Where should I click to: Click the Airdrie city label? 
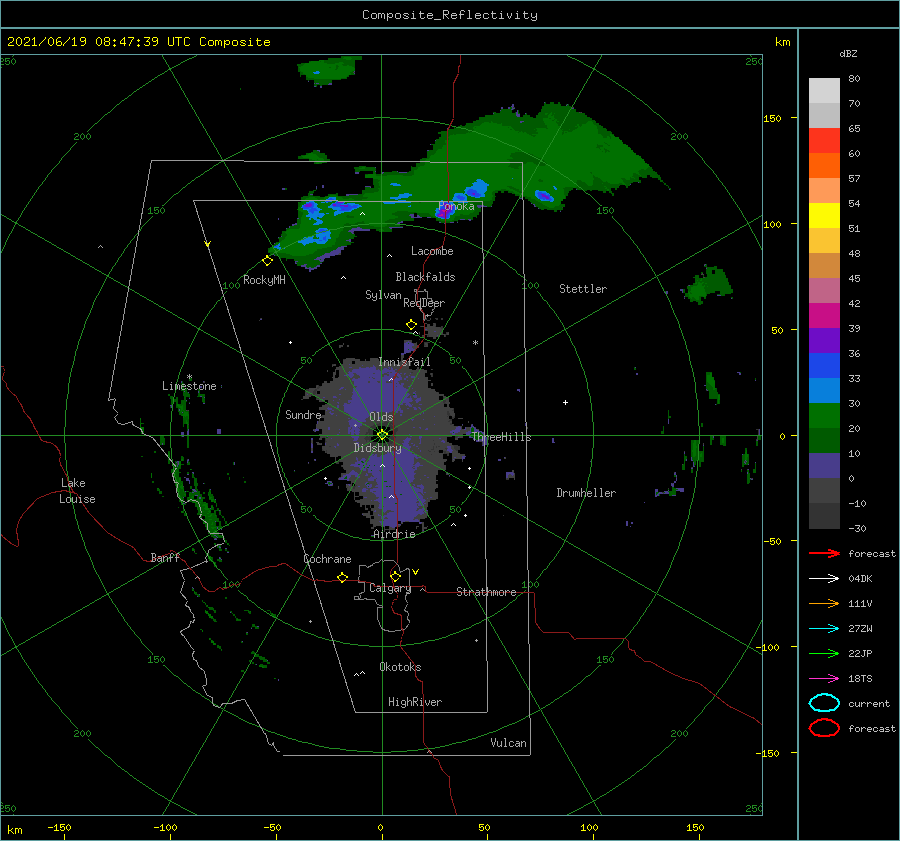tap(394, 534)
